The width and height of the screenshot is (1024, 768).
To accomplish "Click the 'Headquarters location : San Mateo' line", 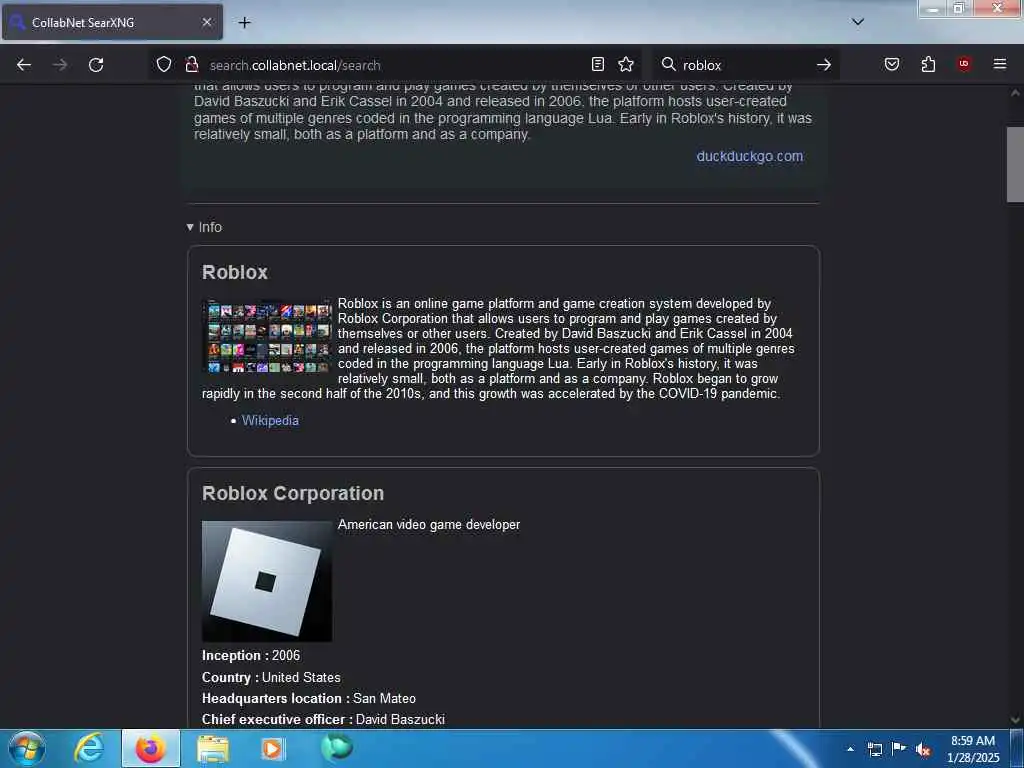I will pyautogui.click(x=309, y=698).
